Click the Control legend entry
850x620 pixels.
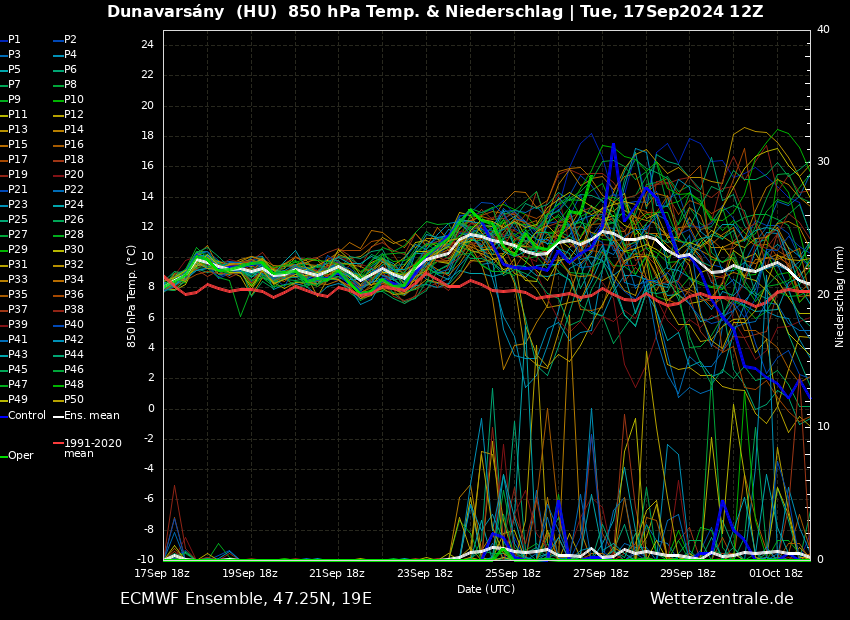26,415
